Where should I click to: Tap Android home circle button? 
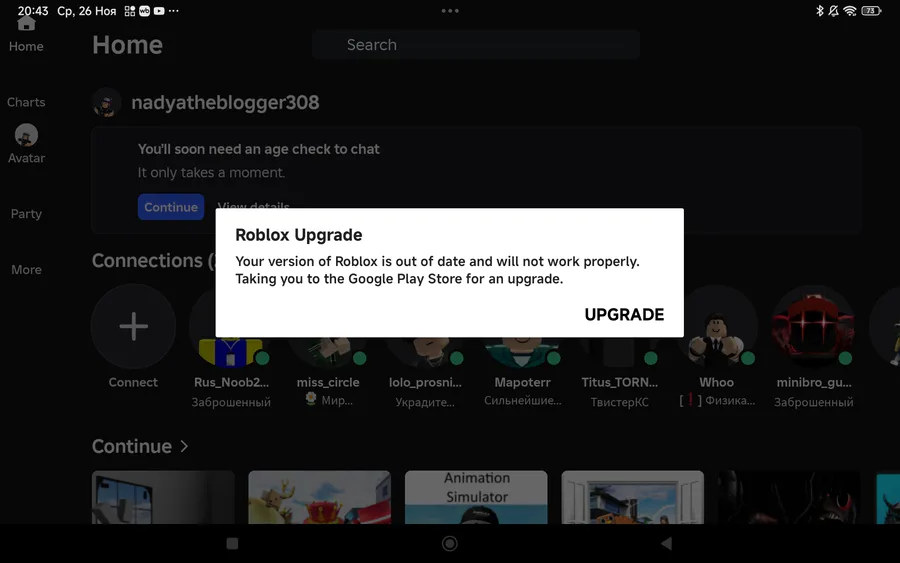click(450, 543)
